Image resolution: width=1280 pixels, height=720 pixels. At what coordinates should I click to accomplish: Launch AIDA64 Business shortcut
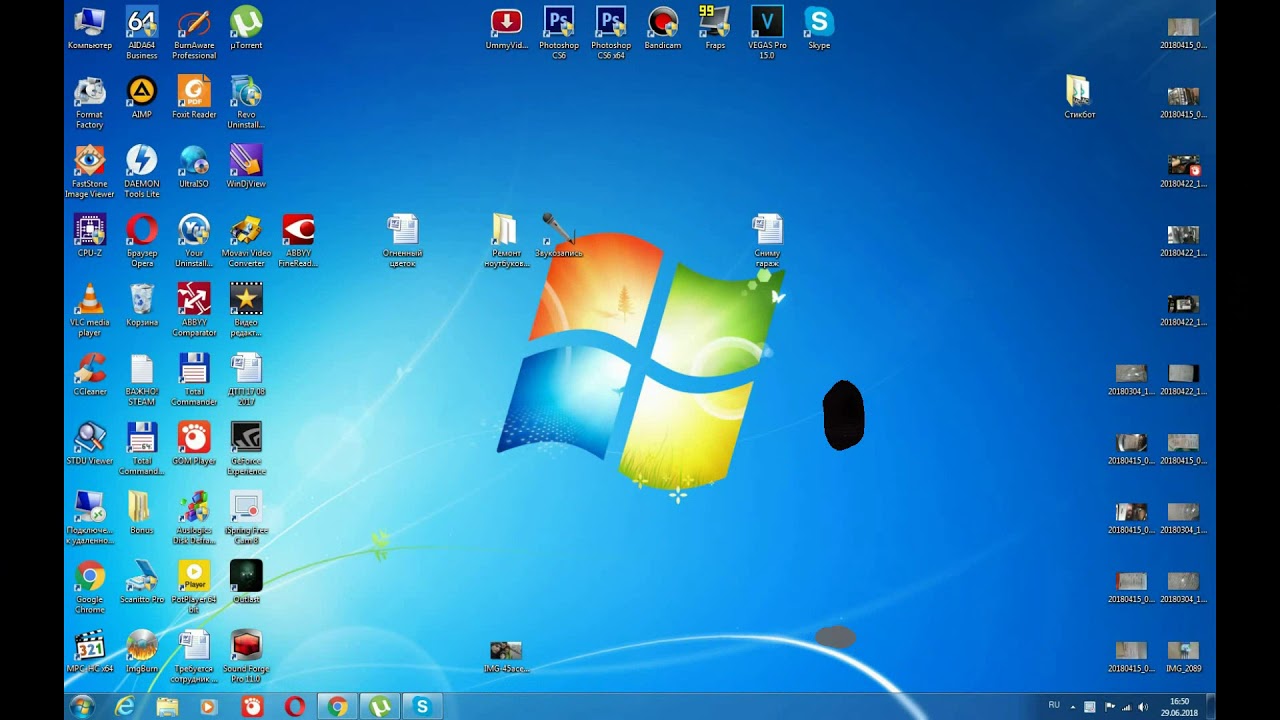point(142,33)
